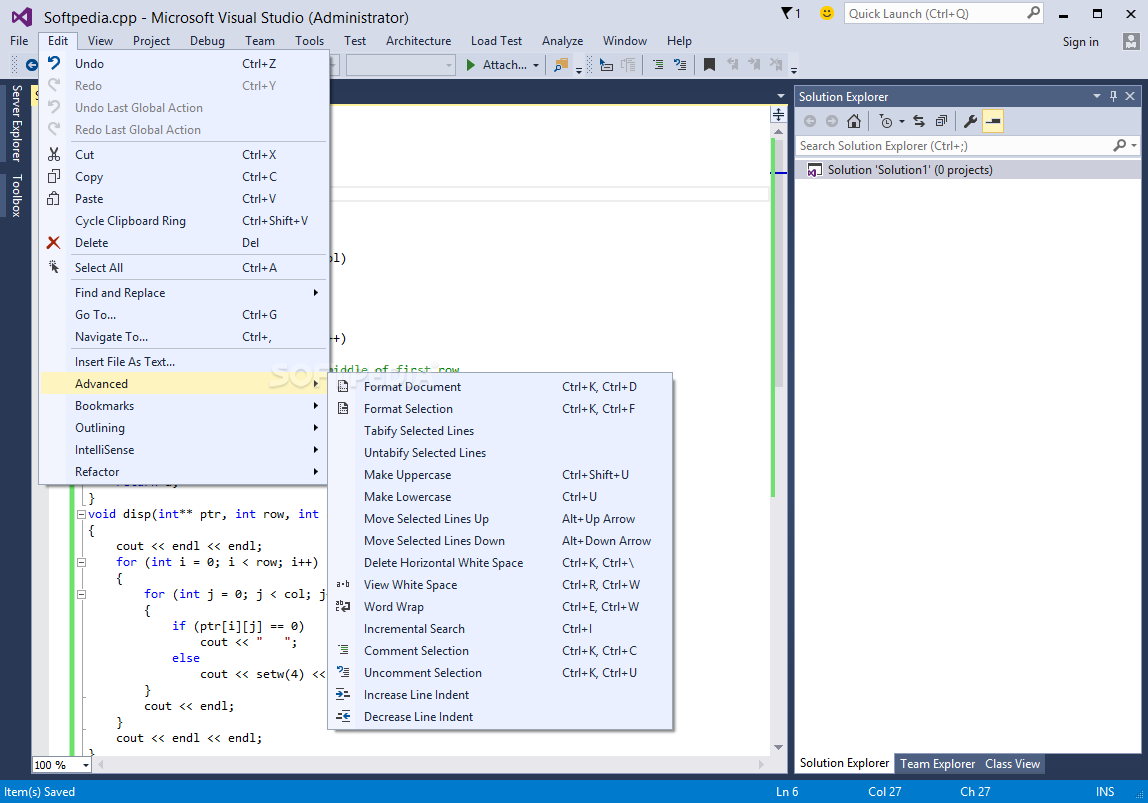
Task: Click the Uncomment selected lines toolbar icon
Action: coord(679,65)
